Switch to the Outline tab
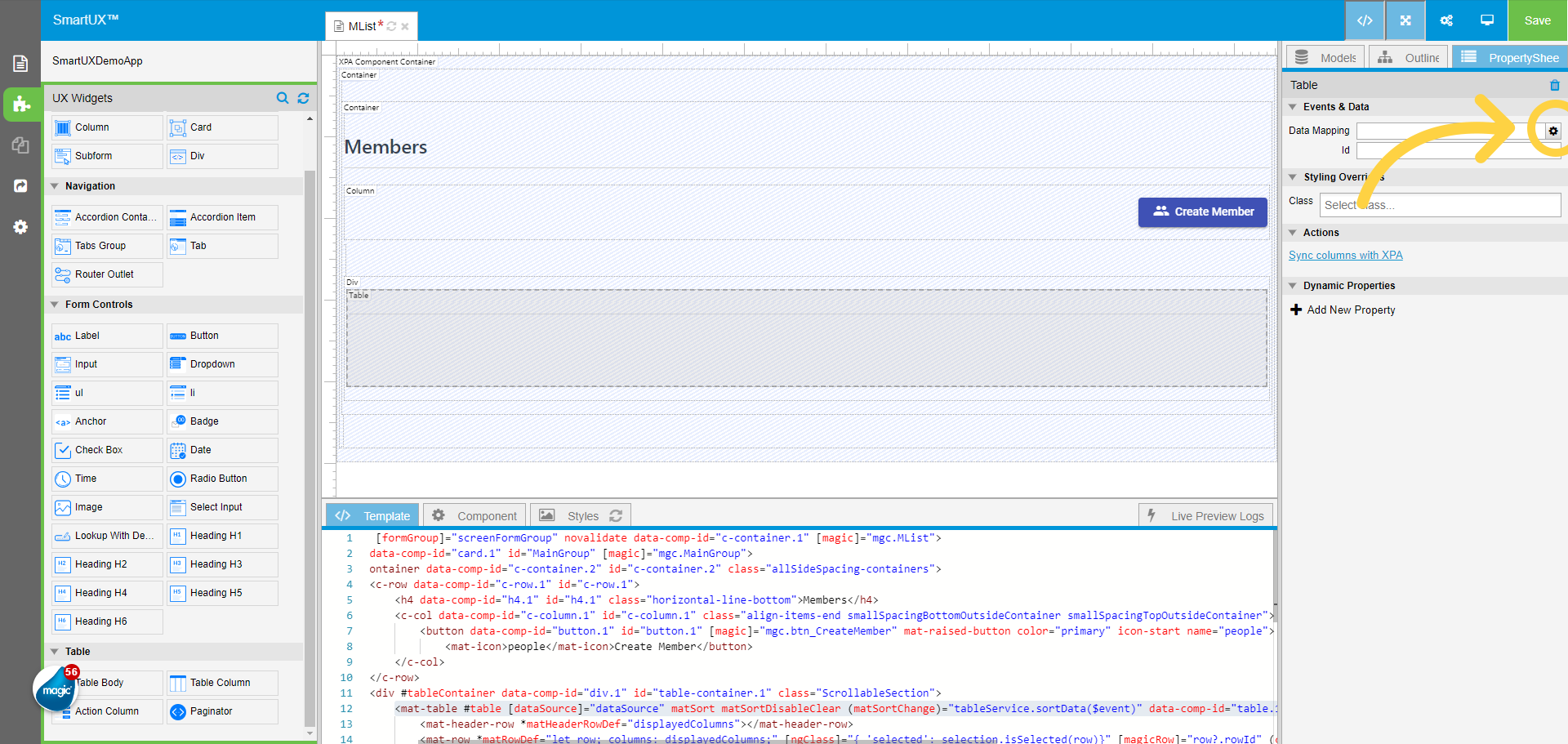 click(x=1408, y=57)
